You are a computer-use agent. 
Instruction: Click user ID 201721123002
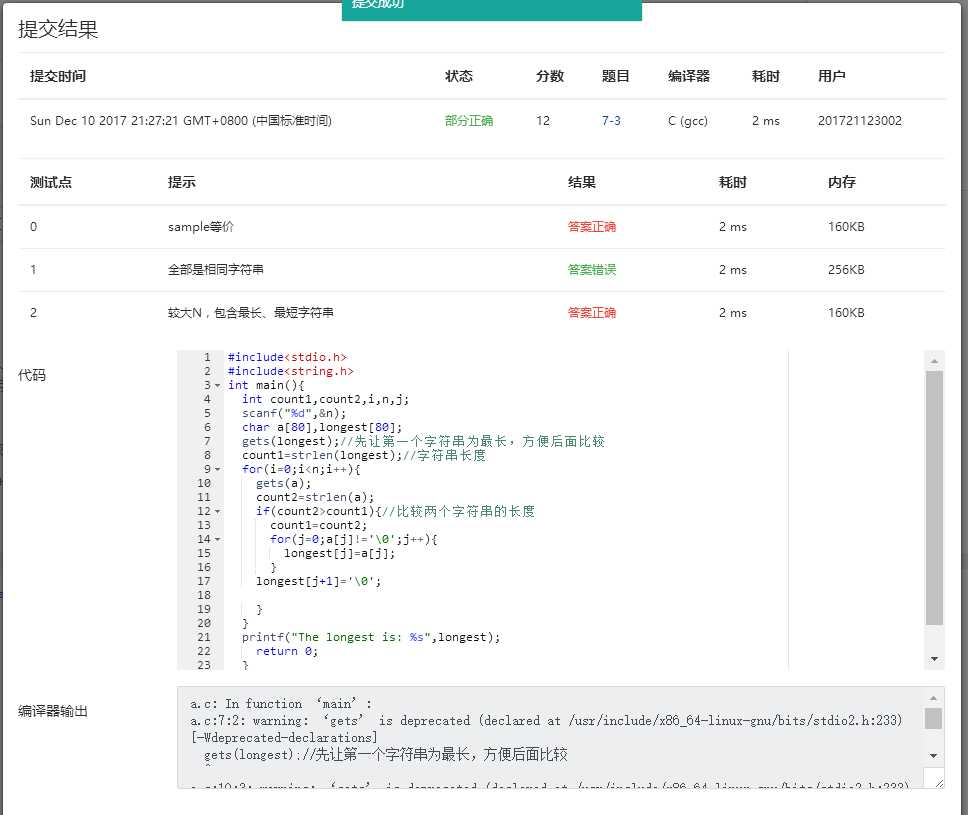coord(859,120)
